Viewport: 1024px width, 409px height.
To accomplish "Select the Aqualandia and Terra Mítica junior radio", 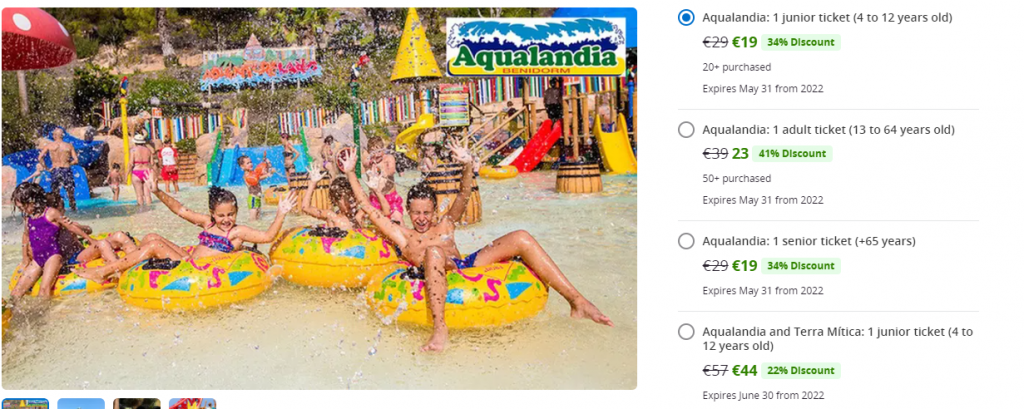I will pyautogui.click(x=686, y=332).
